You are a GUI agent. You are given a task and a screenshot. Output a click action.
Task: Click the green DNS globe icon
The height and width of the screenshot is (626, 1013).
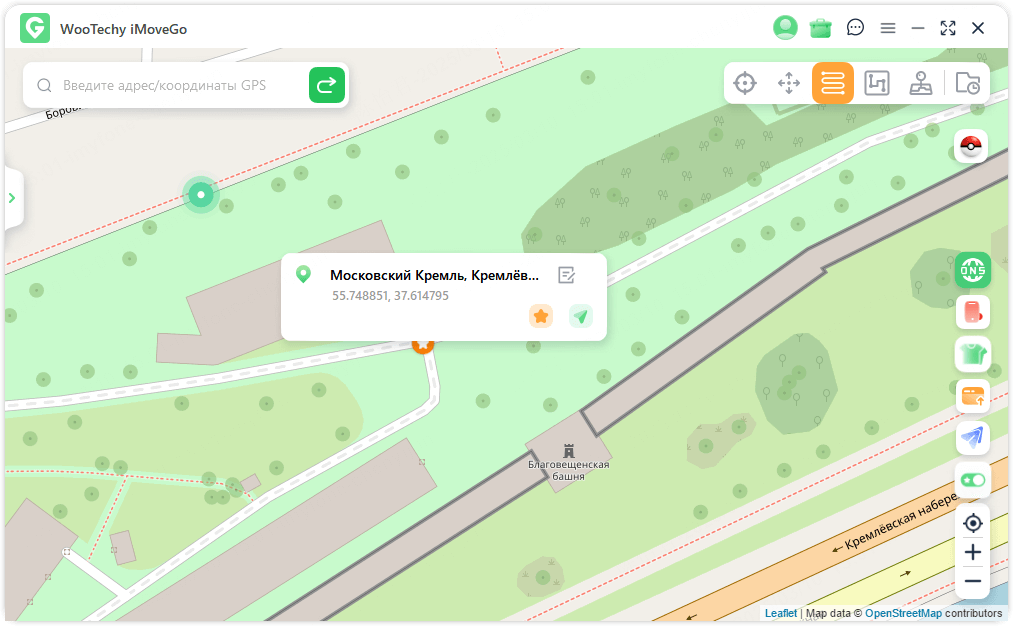[972, 269]
